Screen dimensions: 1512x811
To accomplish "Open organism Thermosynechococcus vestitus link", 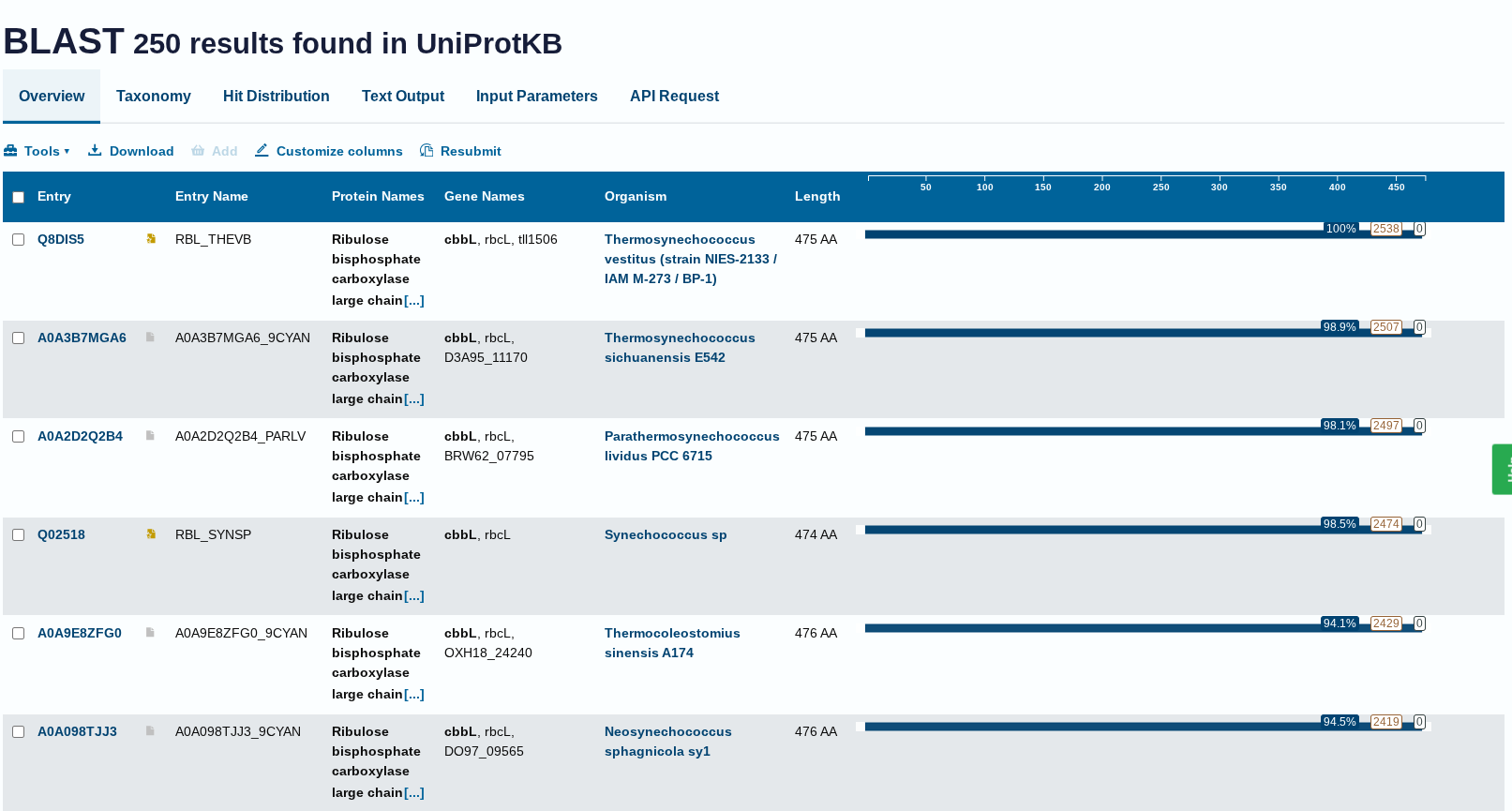I will [x=691, y=259].
